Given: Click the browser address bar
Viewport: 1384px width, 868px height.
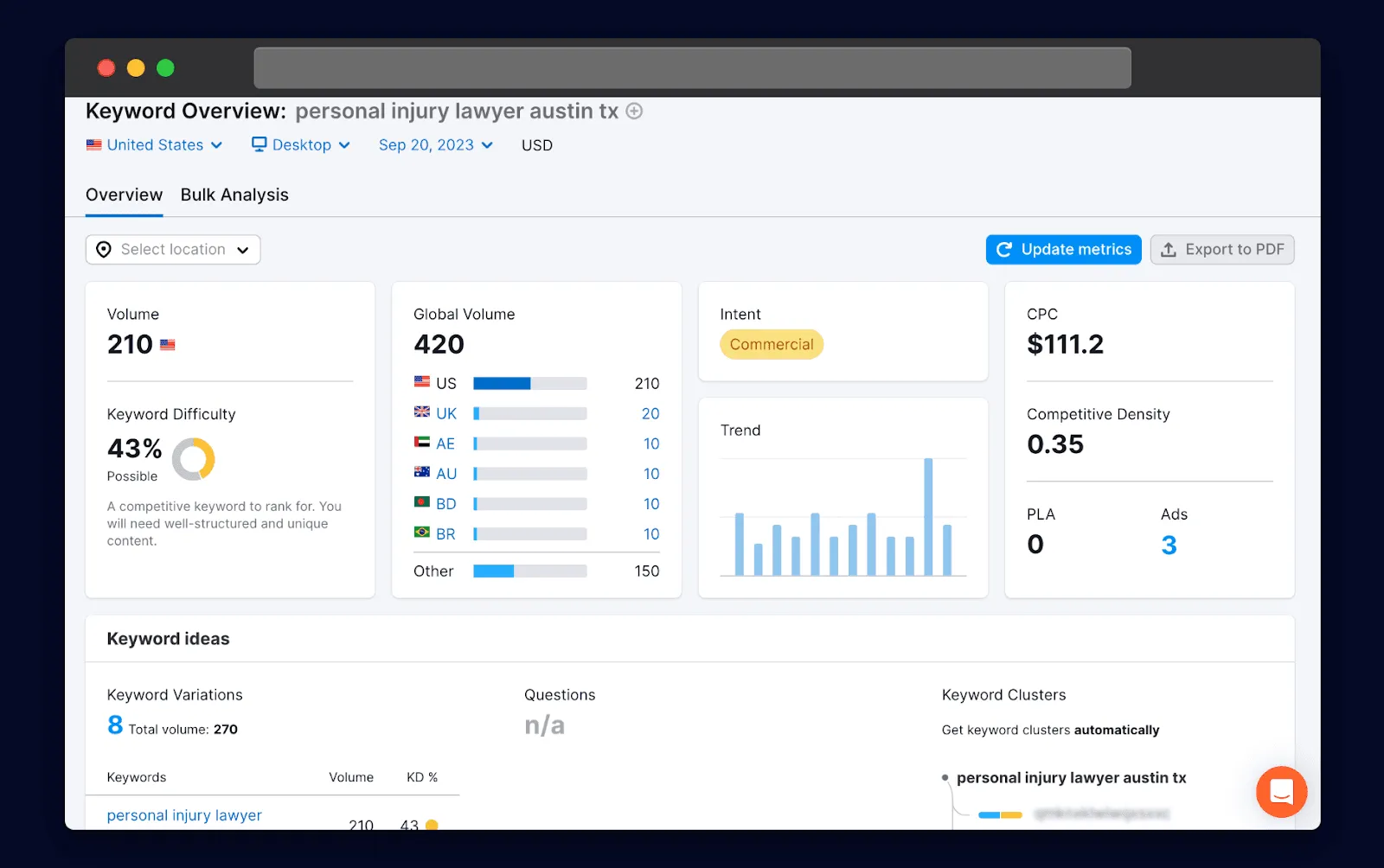Looking at the screenshot, I should coord(692,67).
